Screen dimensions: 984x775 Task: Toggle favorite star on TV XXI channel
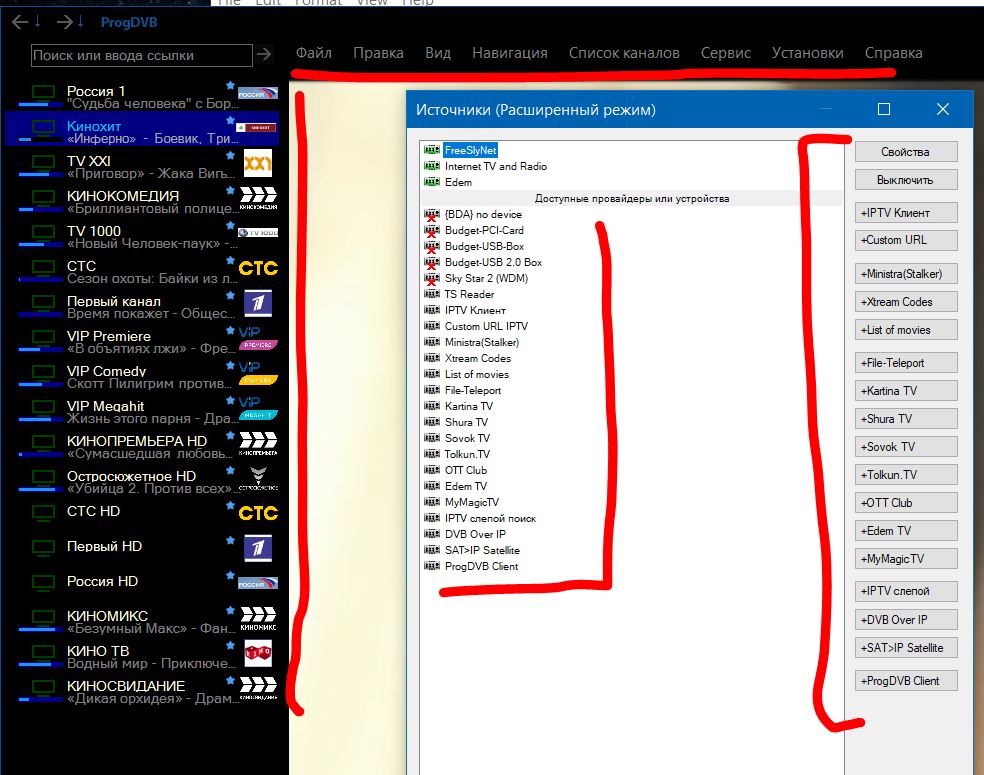pos(231,157)
